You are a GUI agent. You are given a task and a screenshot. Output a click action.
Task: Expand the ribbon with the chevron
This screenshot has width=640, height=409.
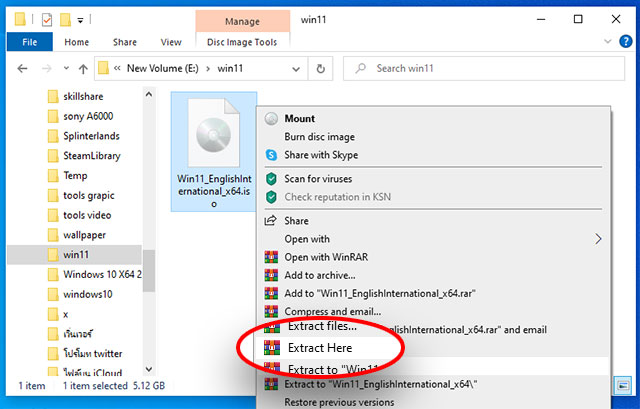[x=608, y=41]
